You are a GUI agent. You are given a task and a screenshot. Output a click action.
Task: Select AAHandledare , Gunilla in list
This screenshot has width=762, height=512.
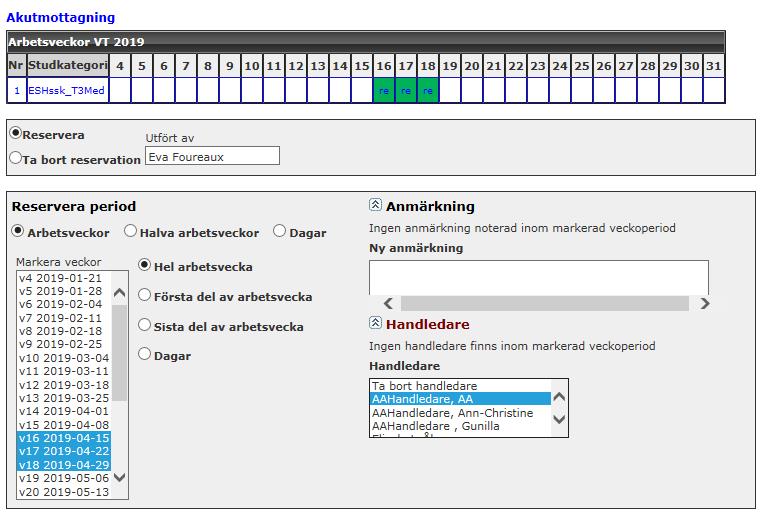coord(460,426)
